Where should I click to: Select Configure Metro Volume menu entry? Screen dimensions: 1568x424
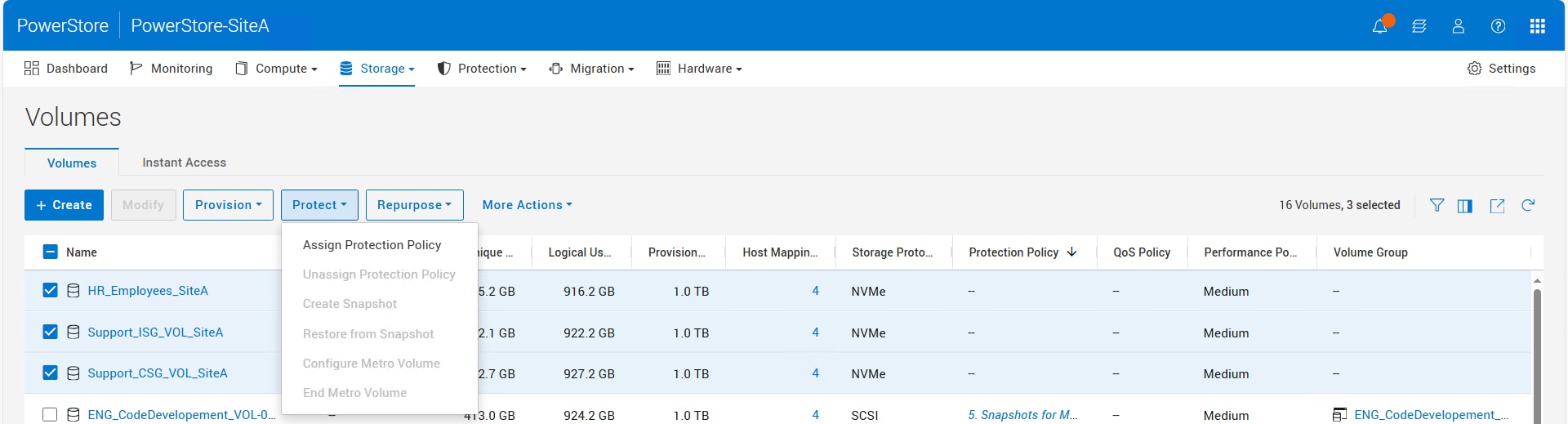point(380,364)
